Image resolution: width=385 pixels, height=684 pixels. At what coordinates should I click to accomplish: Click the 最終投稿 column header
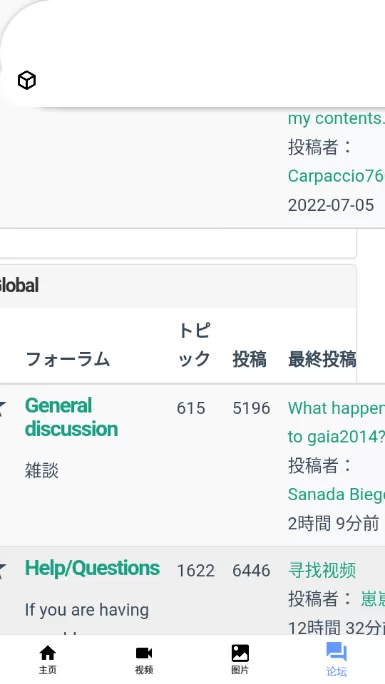click(322, 359)
